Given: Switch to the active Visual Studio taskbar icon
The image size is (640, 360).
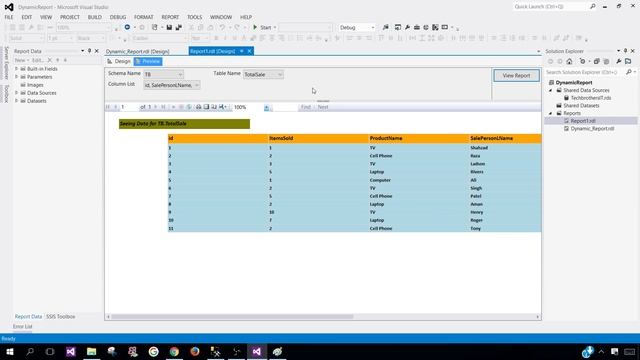Looking at the screenshot, I should pos(257,351).
